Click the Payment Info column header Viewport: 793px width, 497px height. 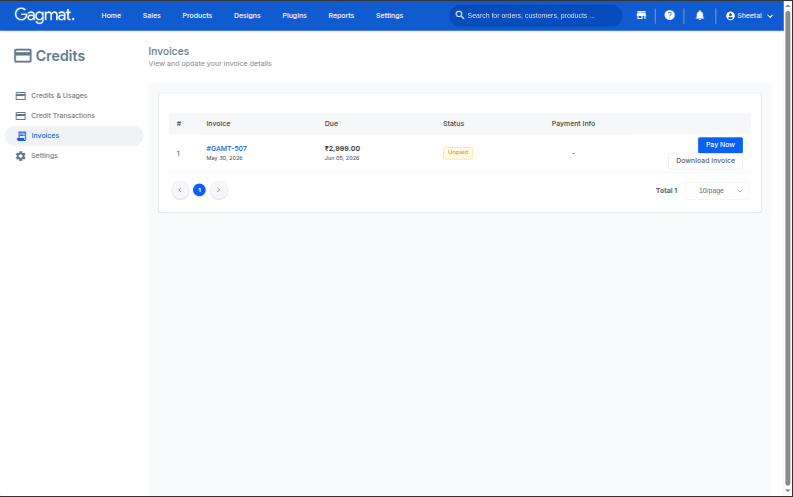pyautogui.click(x=573, y=123)
